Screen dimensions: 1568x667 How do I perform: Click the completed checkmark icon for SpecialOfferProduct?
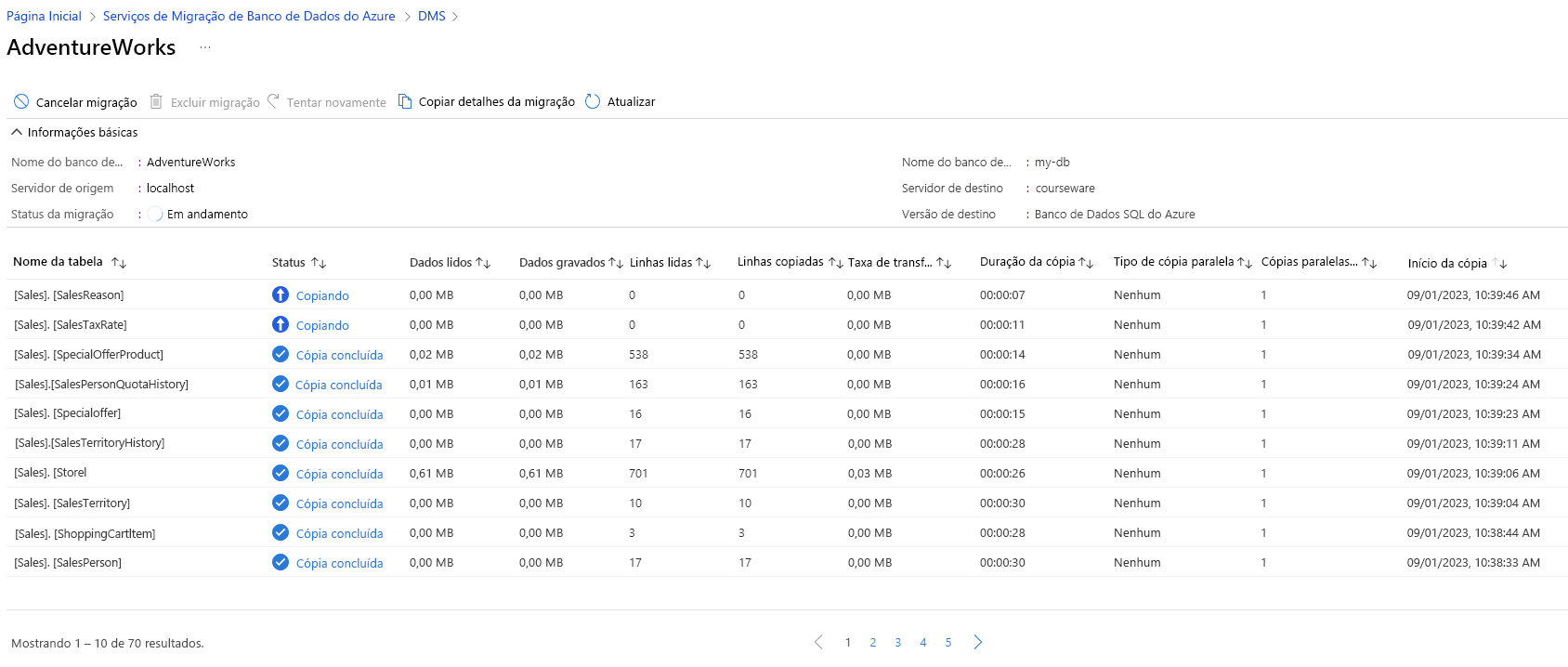click(281, 354)
